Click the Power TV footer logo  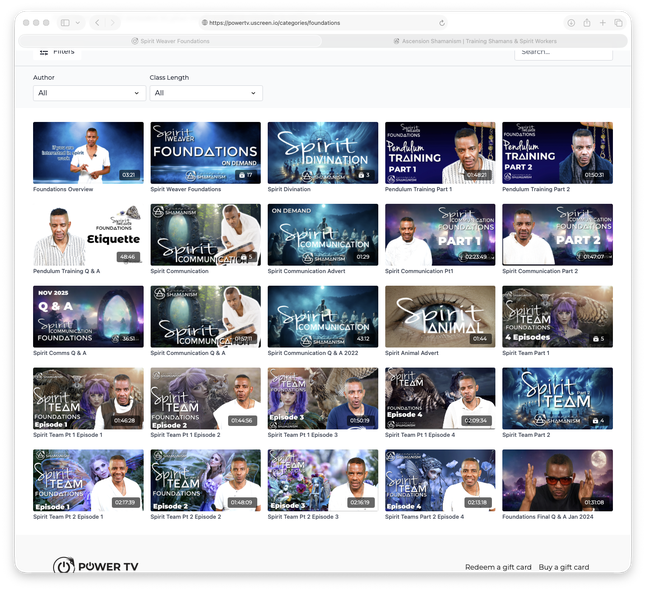coord(96,566)
